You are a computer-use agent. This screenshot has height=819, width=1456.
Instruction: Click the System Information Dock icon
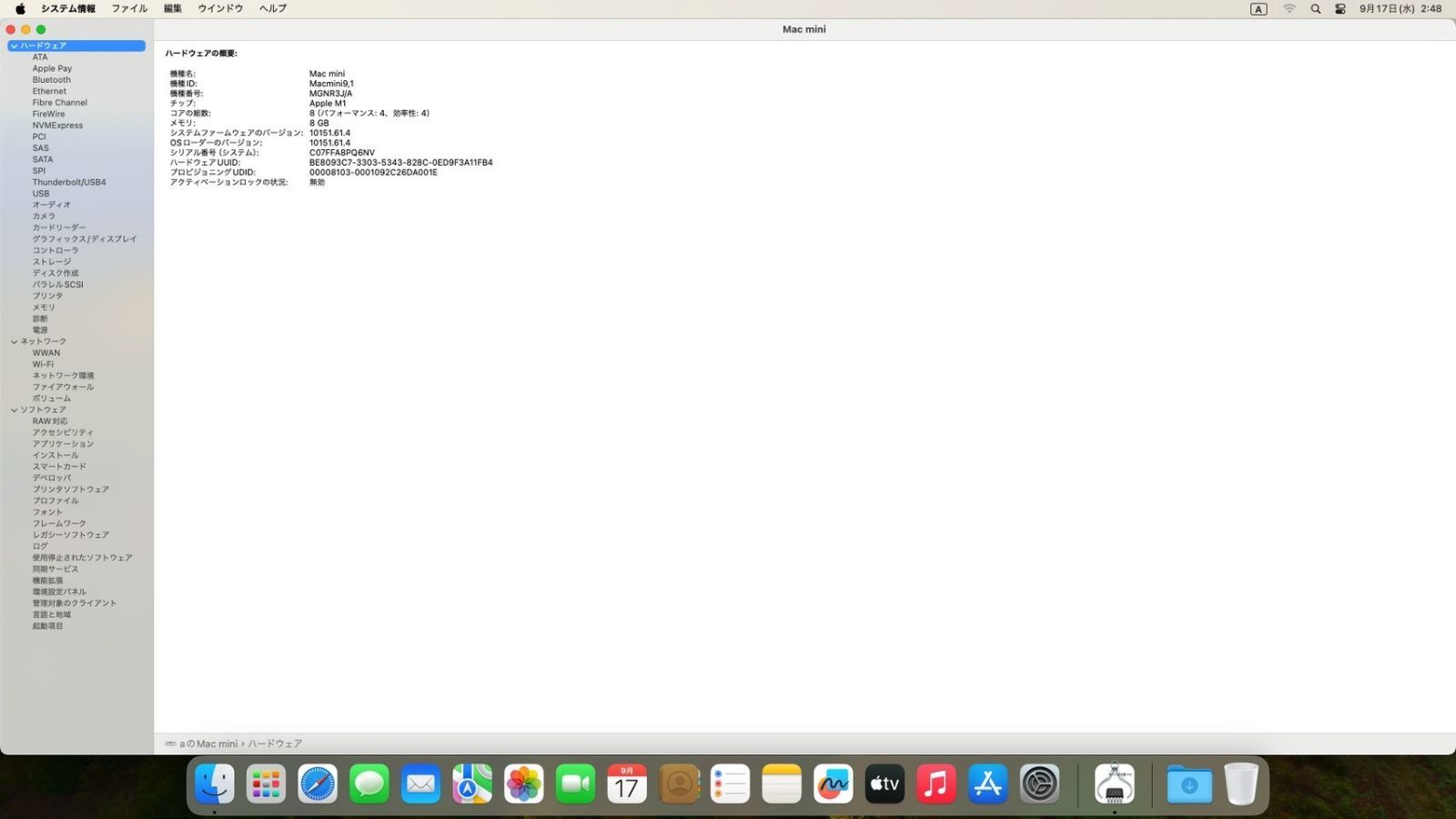tap(1114, 784)
